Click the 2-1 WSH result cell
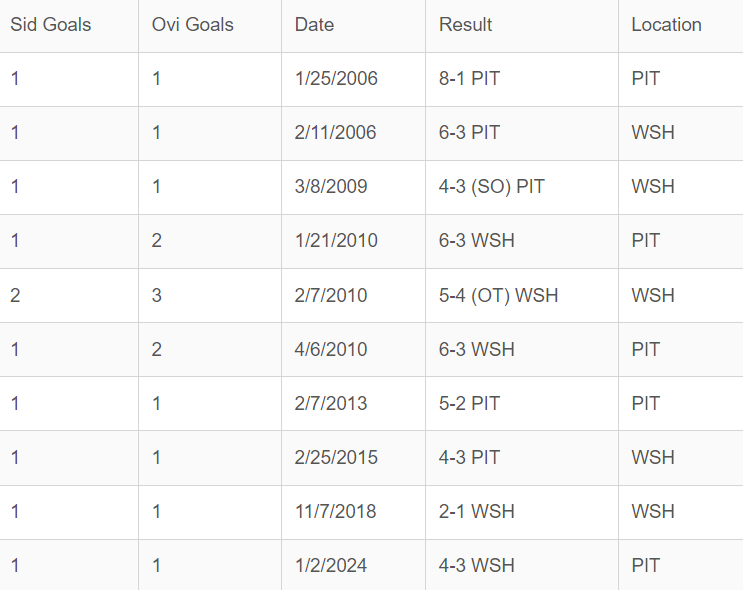This screenshot has height=590, width=743. pos(476,511)
